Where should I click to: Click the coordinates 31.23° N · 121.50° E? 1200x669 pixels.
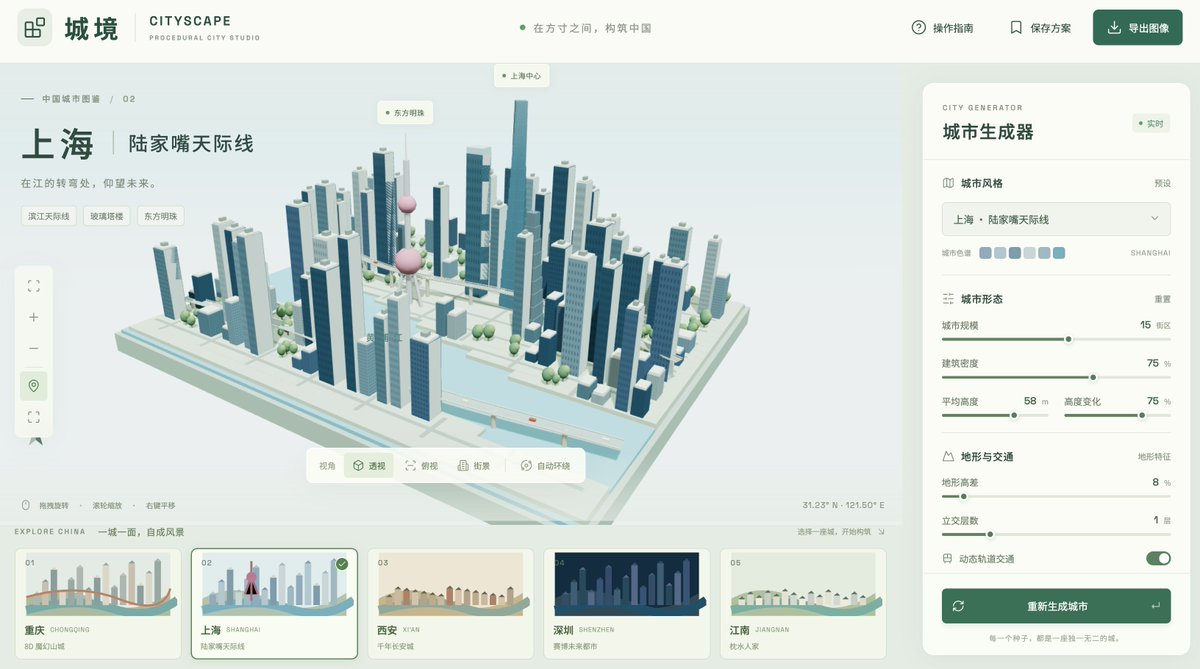point(843,505)
